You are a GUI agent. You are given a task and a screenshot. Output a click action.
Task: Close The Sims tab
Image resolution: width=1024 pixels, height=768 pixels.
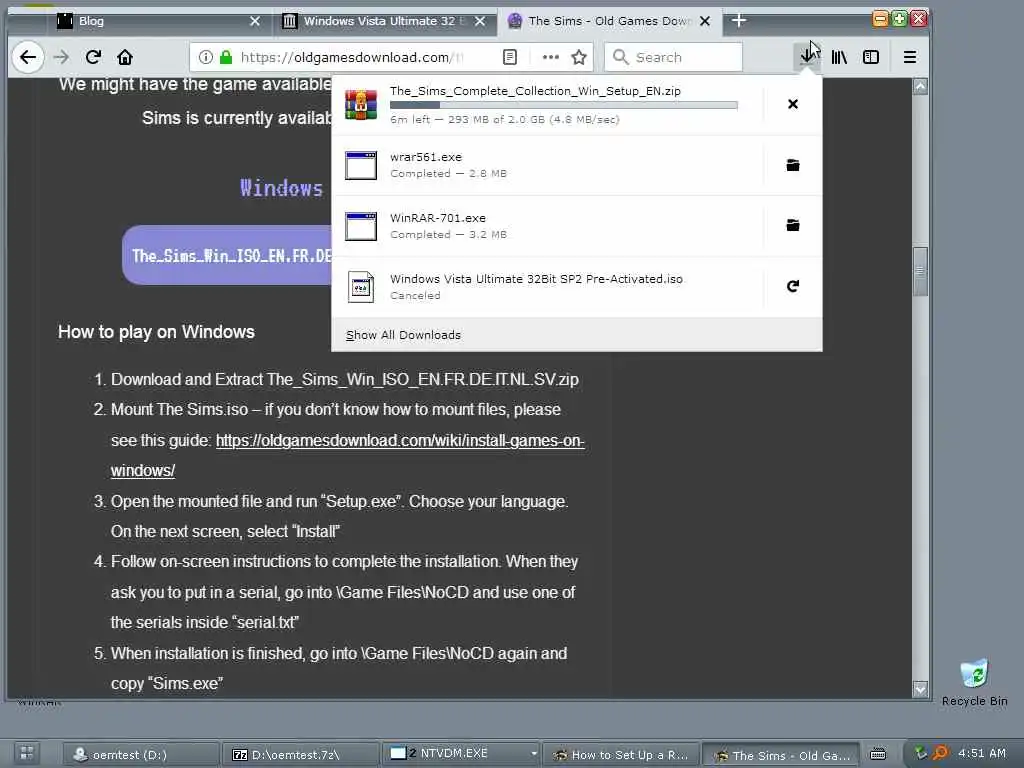click(705, 21)
